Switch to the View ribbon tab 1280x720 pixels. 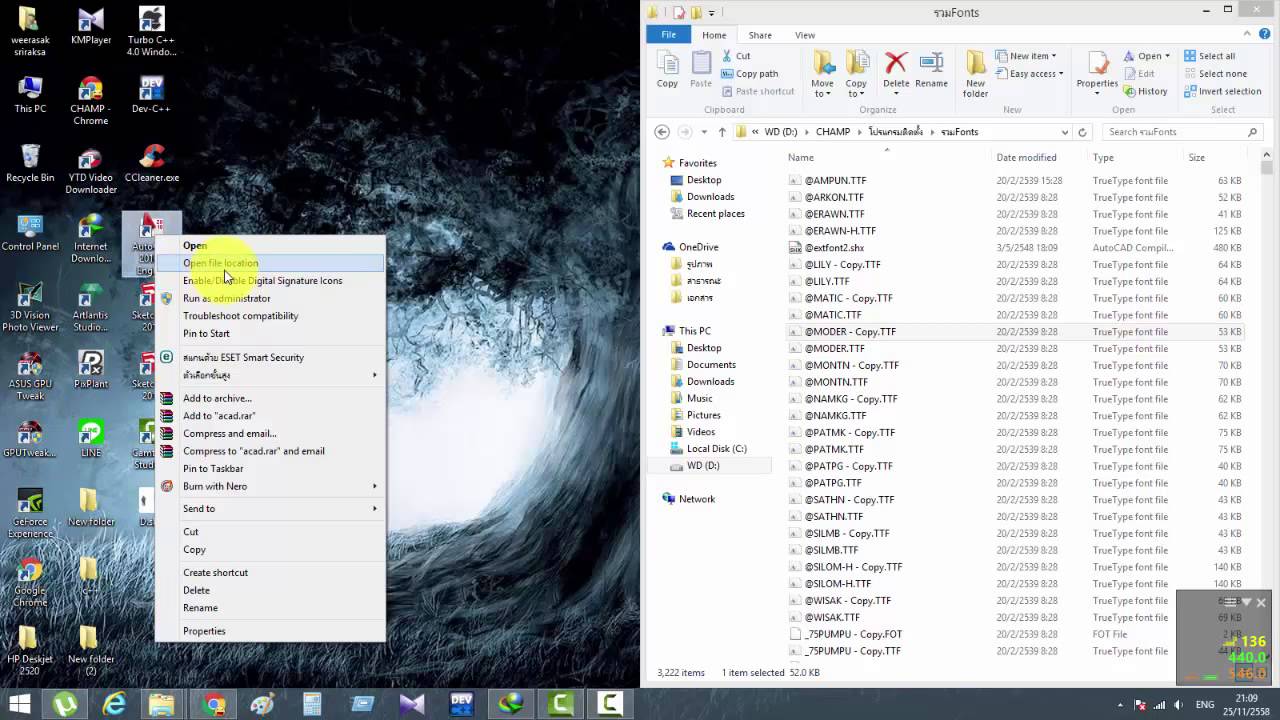click(804, 35)
